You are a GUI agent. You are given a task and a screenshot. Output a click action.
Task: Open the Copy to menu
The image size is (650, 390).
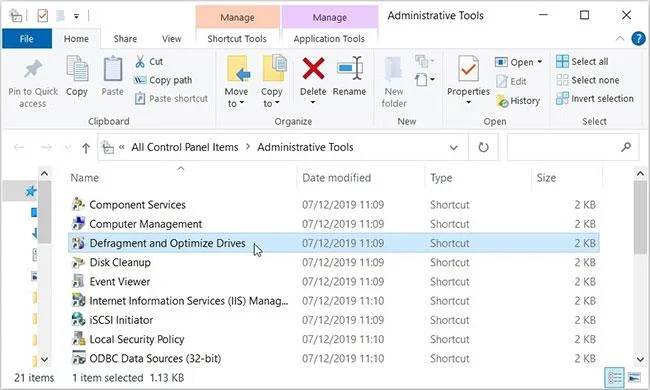coord(272,82)
